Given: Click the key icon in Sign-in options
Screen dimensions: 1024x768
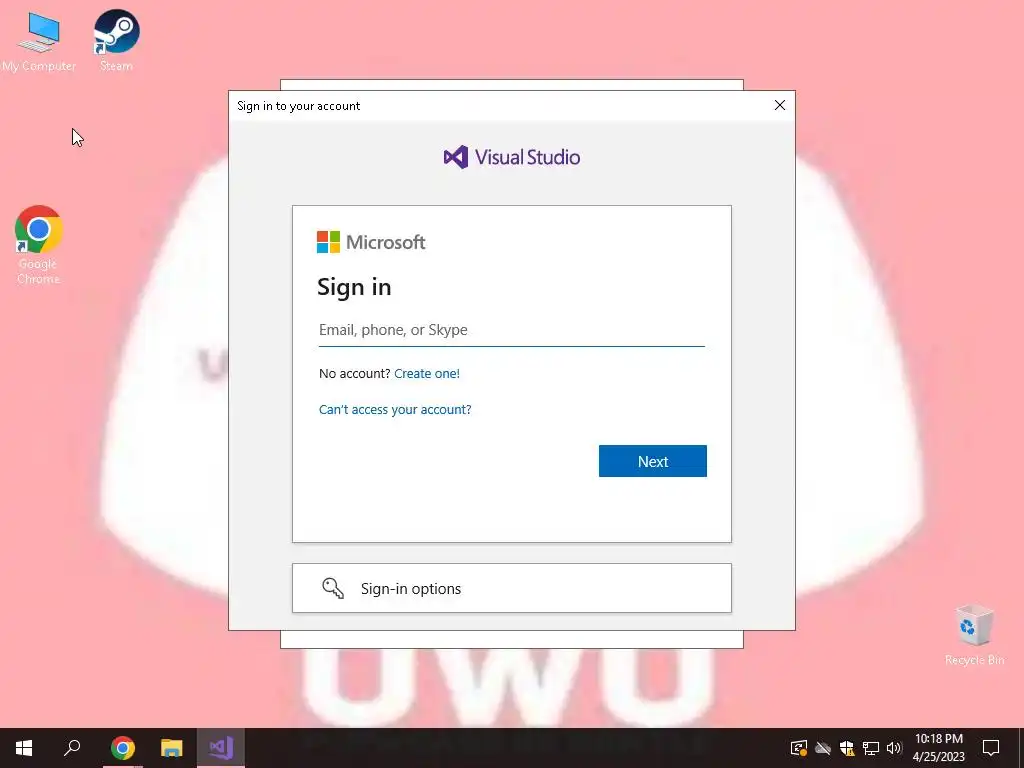Looking at the screenshot, I should 333,588.
